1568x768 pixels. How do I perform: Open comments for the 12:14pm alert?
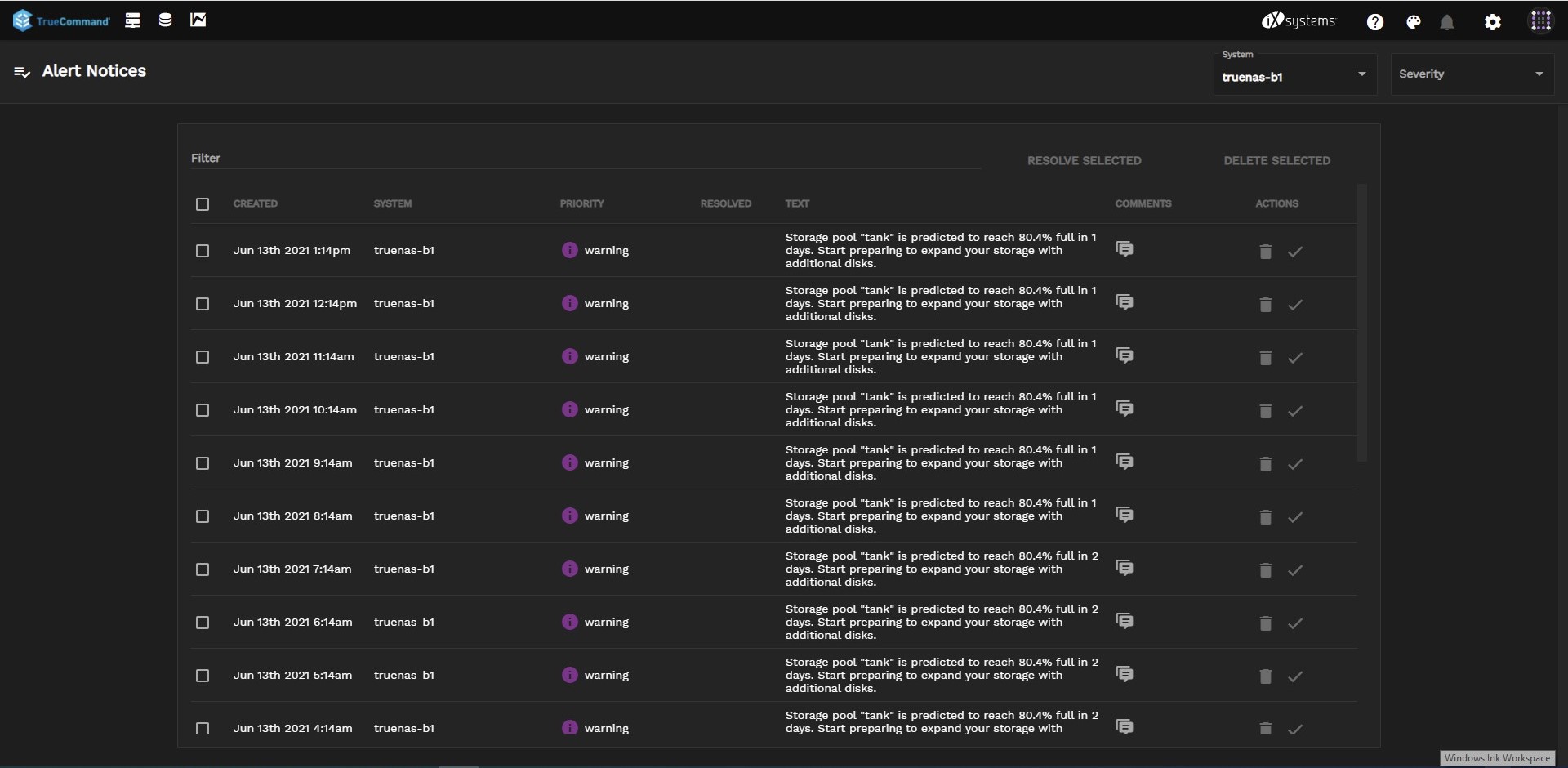[1125, 302]
